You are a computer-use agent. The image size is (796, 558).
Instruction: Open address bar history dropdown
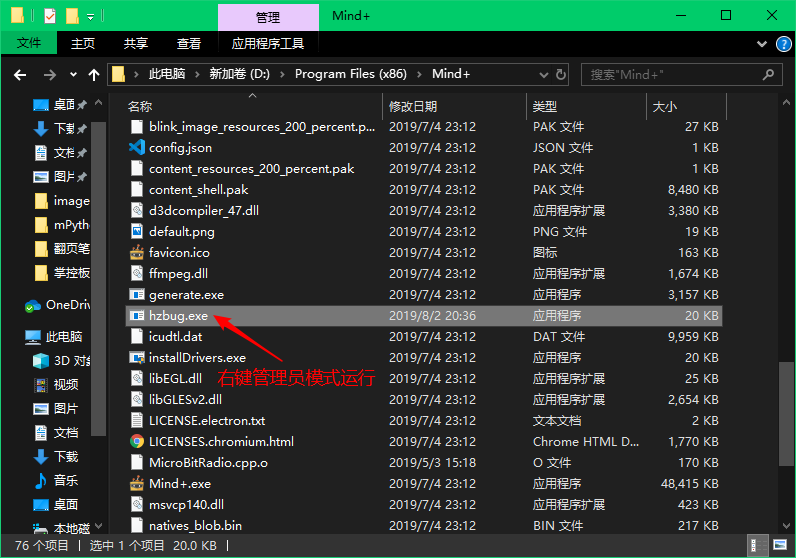pyautogui.click(x=543, y=75)
